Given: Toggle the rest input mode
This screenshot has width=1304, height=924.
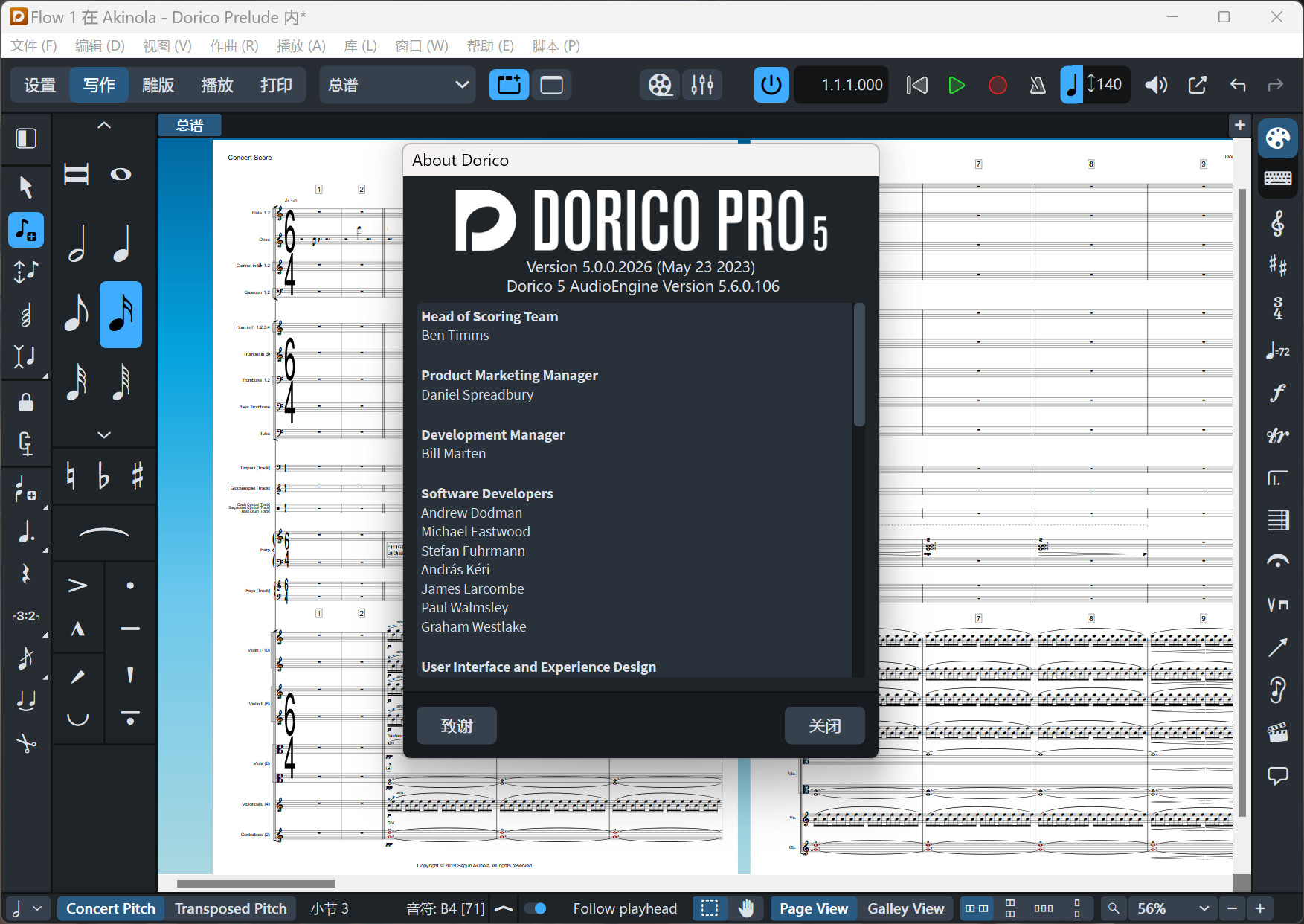Looking at the screenshot, I should point(26,574).
